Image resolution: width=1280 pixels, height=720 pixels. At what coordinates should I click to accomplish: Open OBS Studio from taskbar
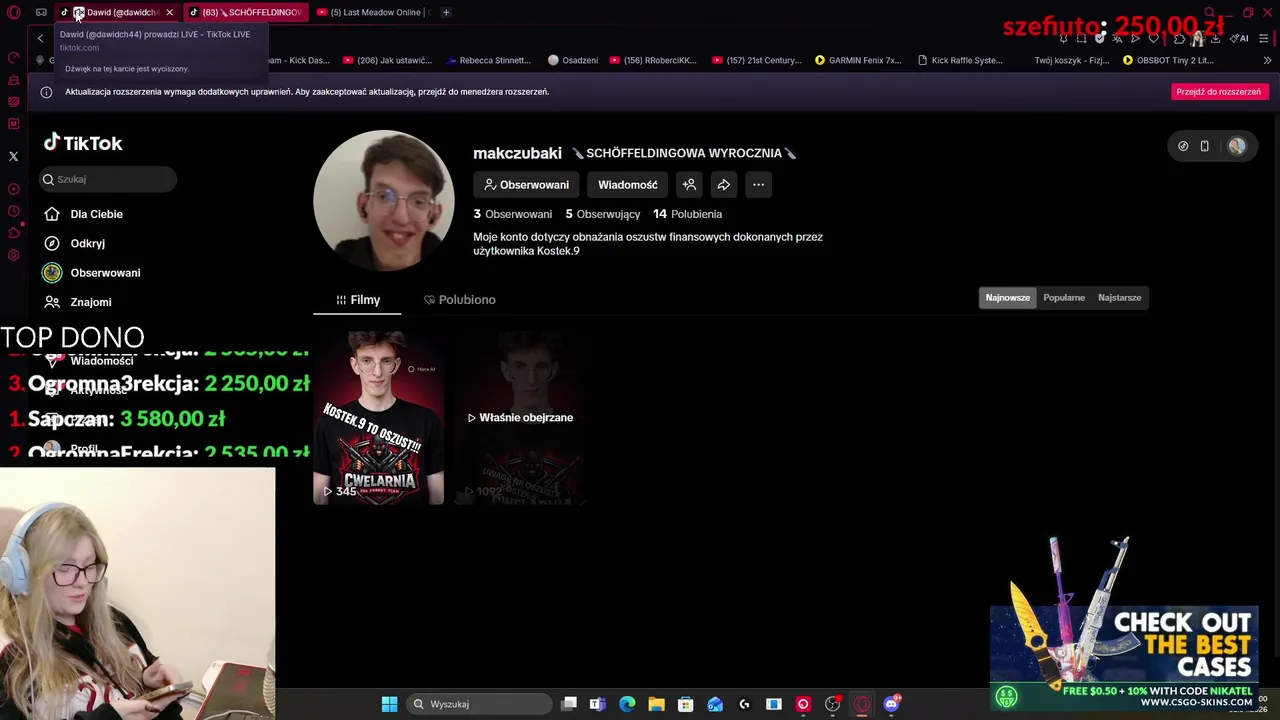point(832,704)
